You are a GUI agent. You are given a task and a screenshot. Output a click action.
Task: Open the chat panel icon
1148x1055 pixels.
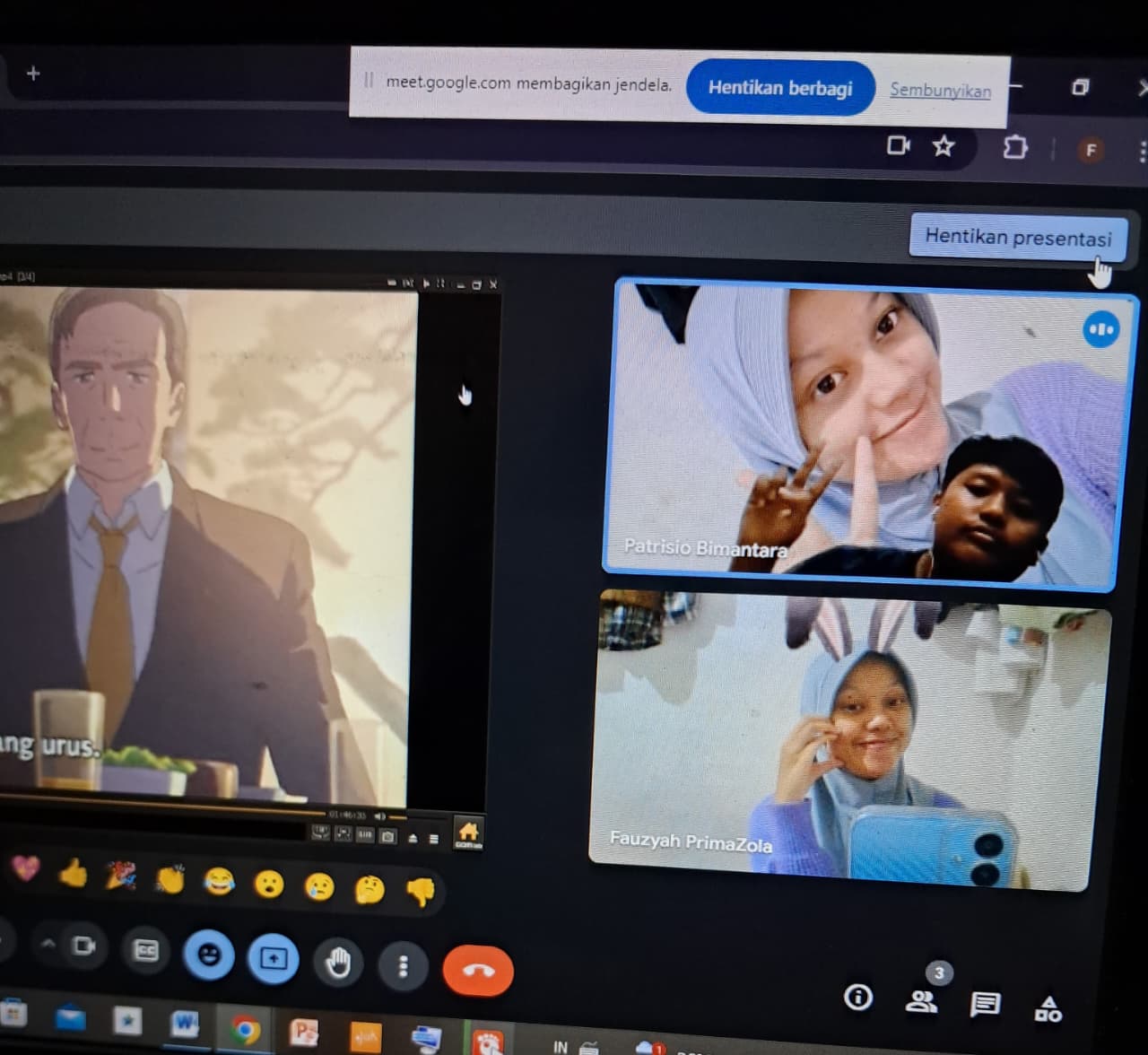point(985,1004)
